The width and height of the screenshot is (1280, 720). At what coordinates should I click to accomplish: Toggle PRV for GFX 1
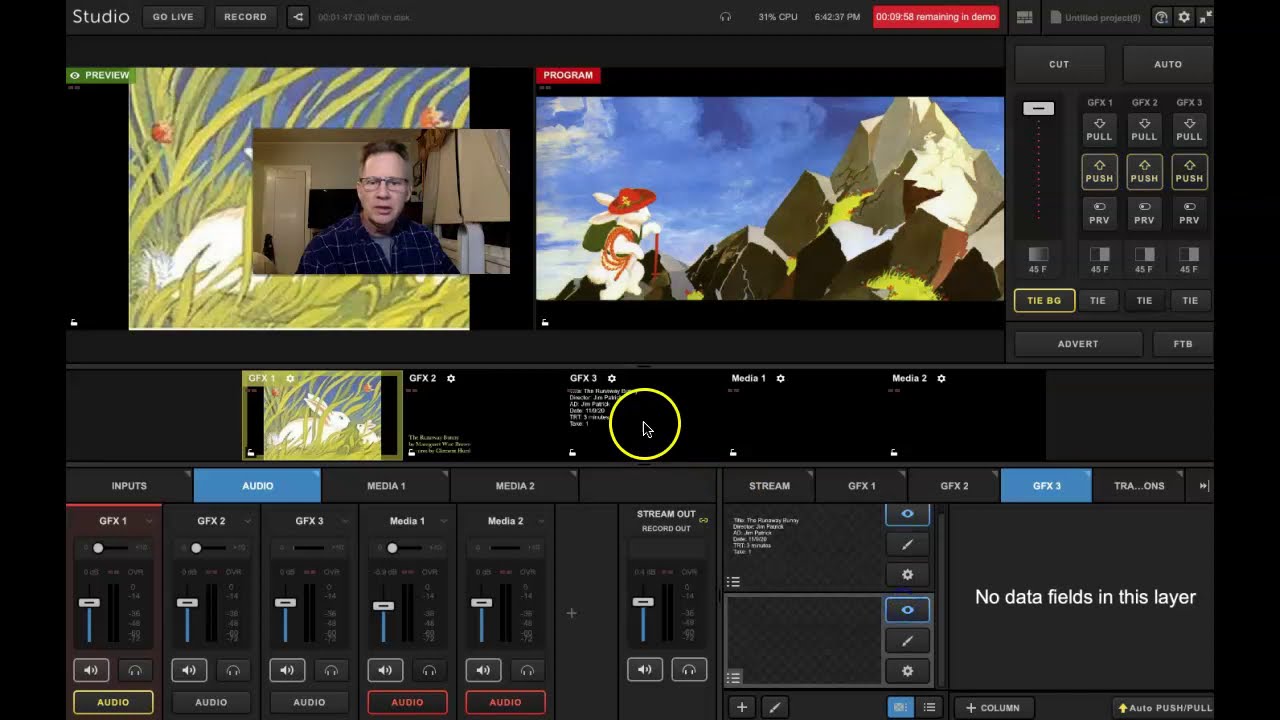pyautogui.click(x=1099, y=213)
